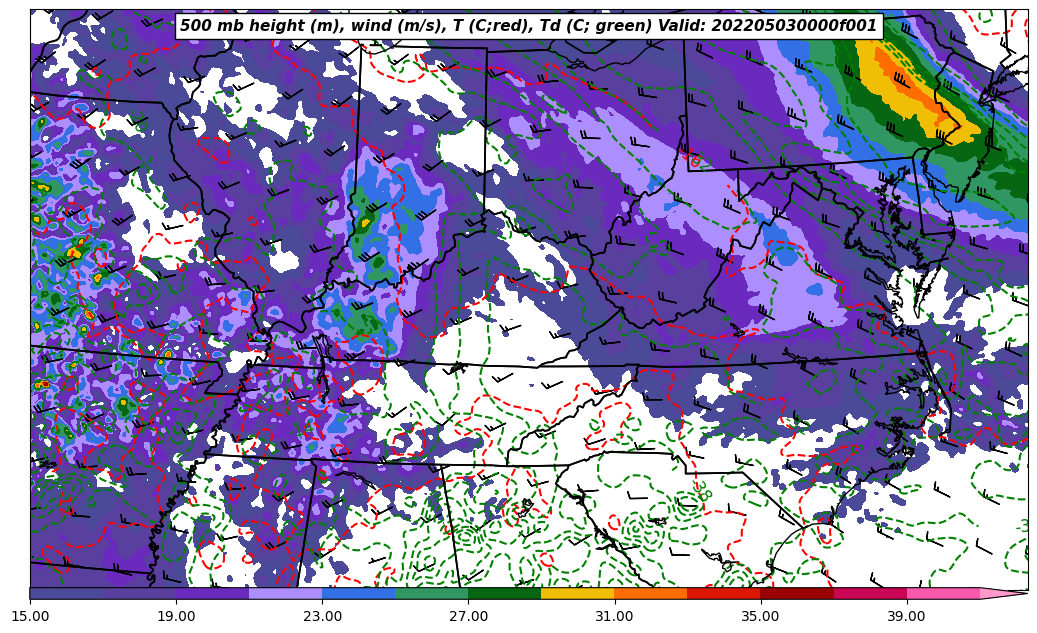Select the crimson colorbar segment
The height and width of the screenshot is (633, 1037).
coord(870,593)
